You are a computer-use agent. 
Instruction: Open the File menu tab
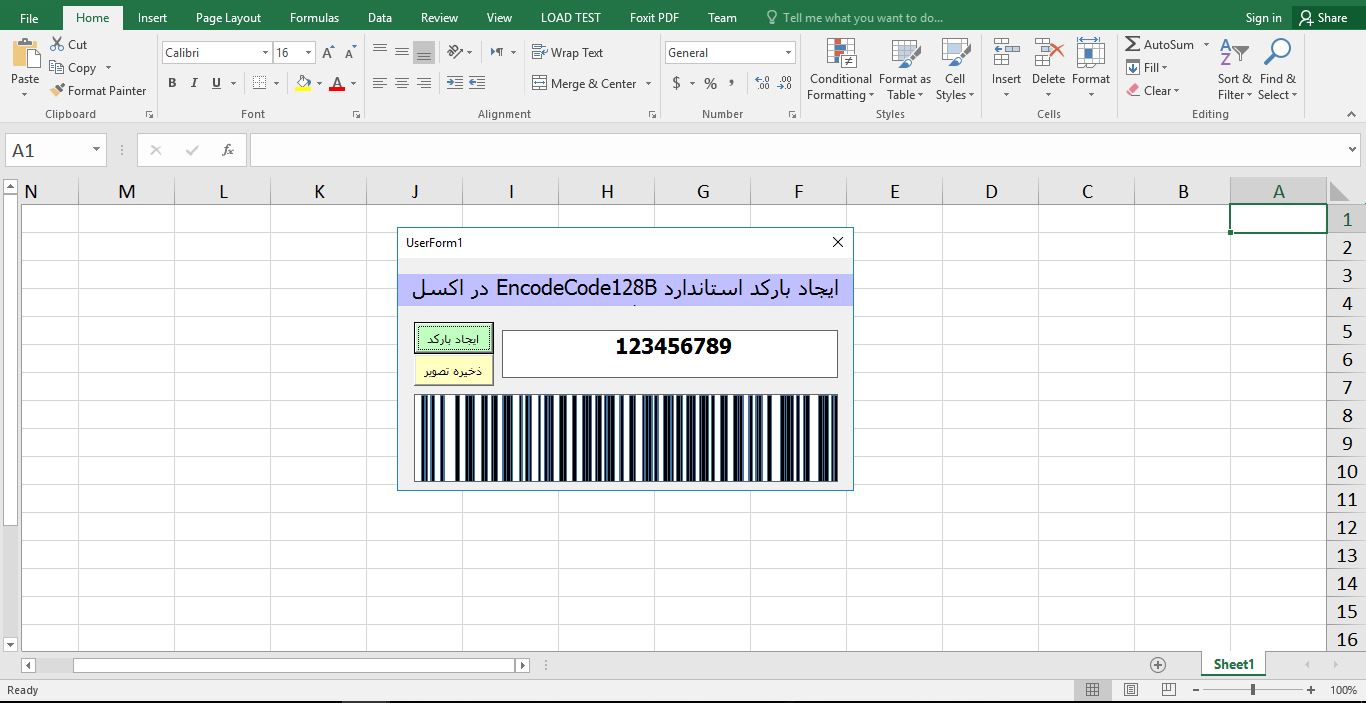(29, 17)
